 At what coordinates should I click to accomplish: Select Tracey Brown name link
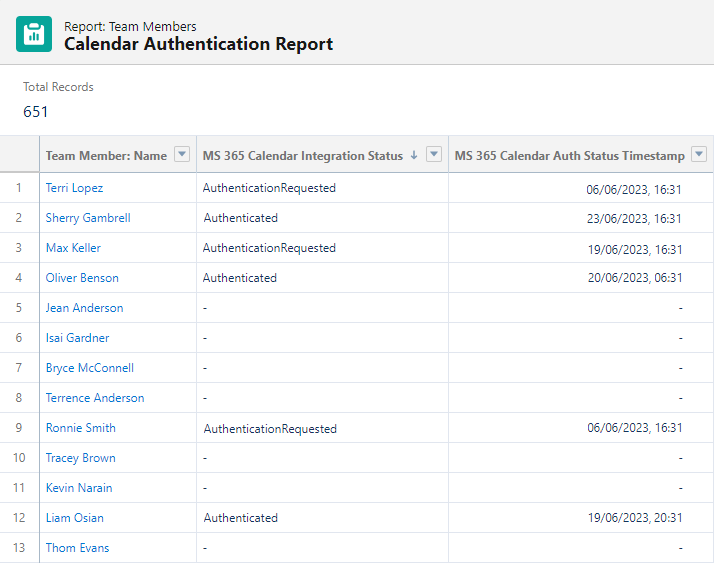(80, 458)
